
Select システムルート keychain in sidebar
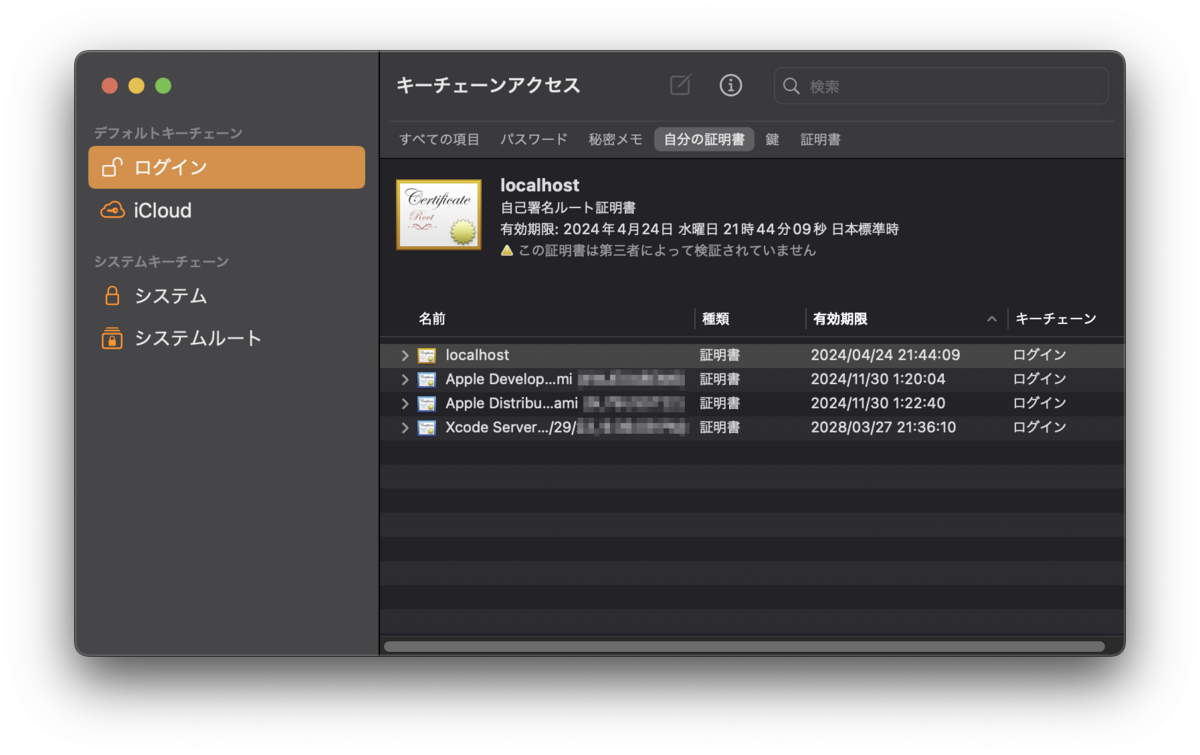point(227,338)
